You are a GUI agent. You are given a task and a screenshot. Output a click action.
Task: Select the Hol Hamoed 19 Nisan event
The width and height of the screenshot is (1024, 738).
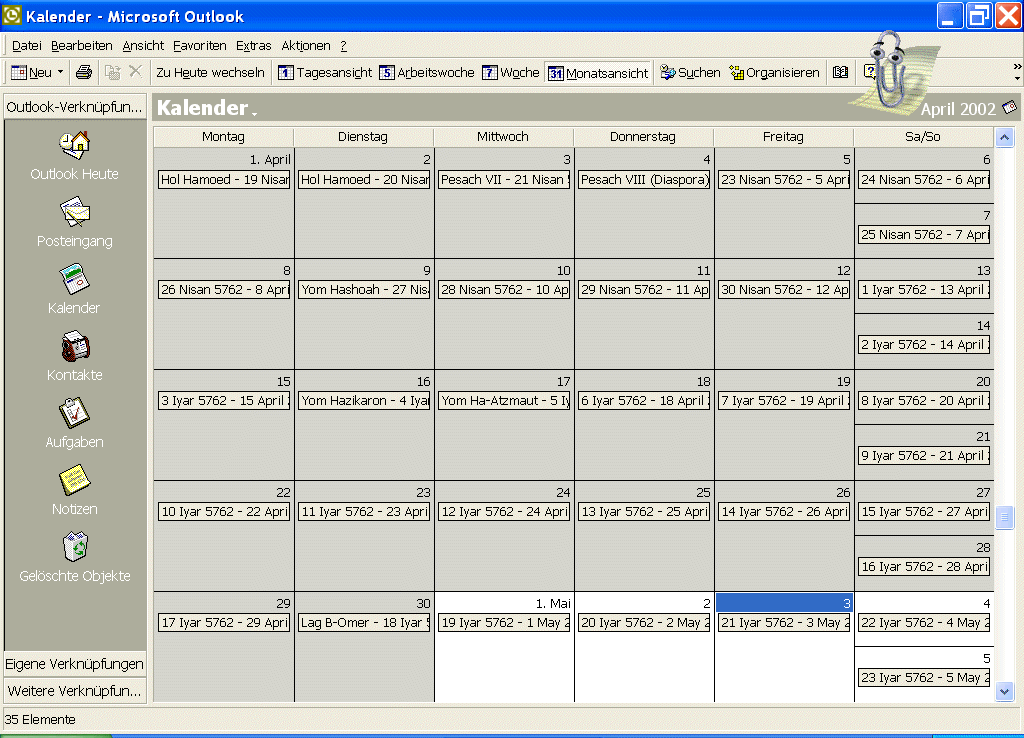[224, 179]
